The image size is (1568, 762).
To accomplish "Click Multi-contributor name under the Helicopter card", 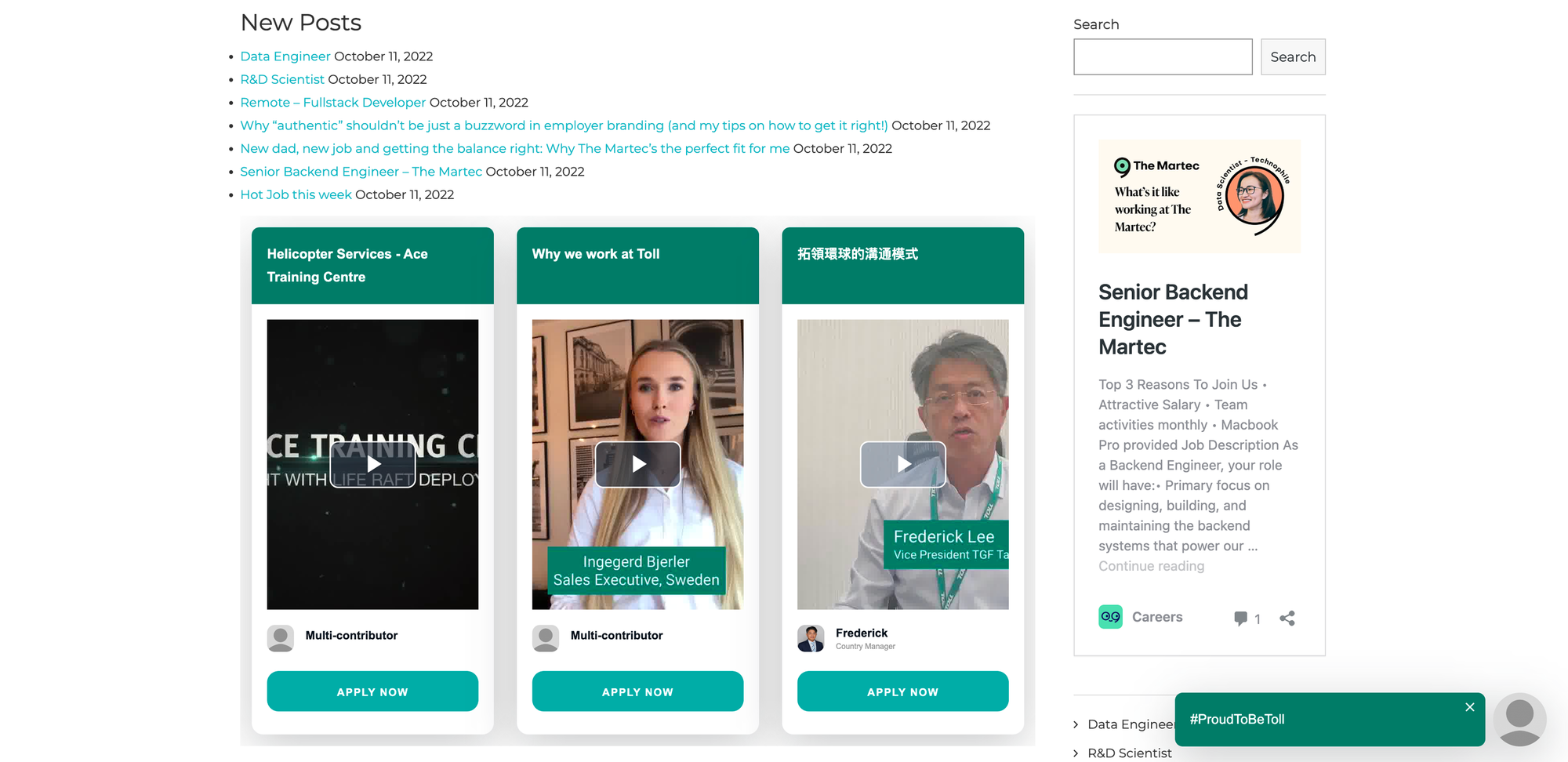I will point(351,635).
